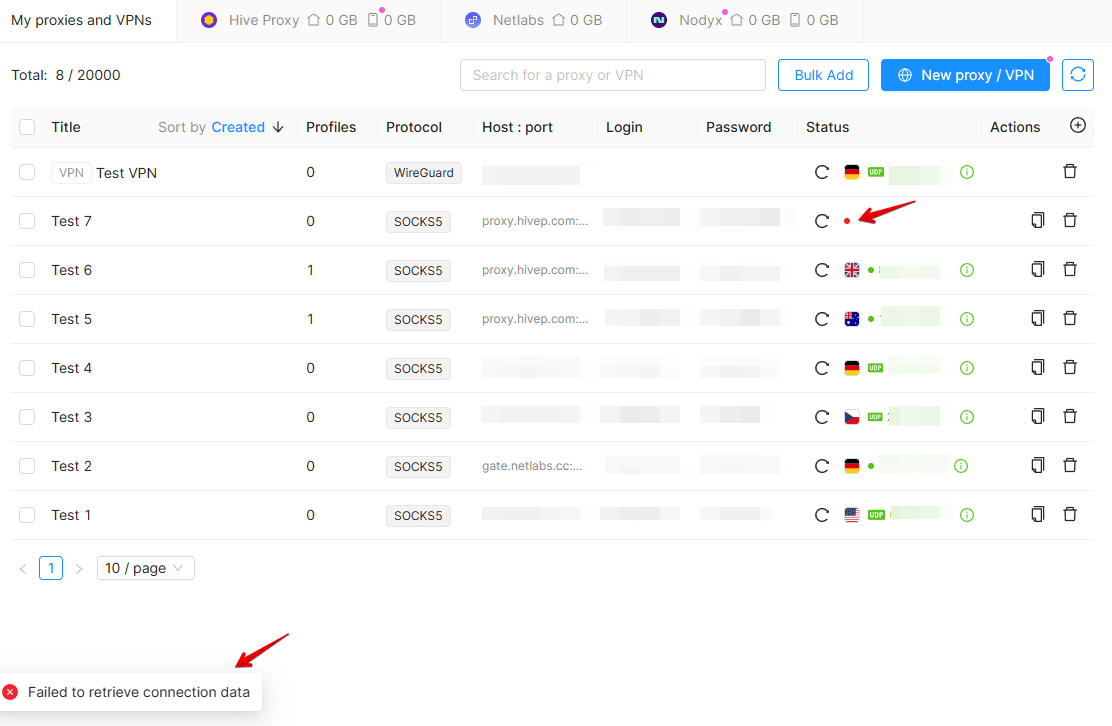1112x726 pixels.
Task: Refresh the proxy list
Action: click(1077, 75)
